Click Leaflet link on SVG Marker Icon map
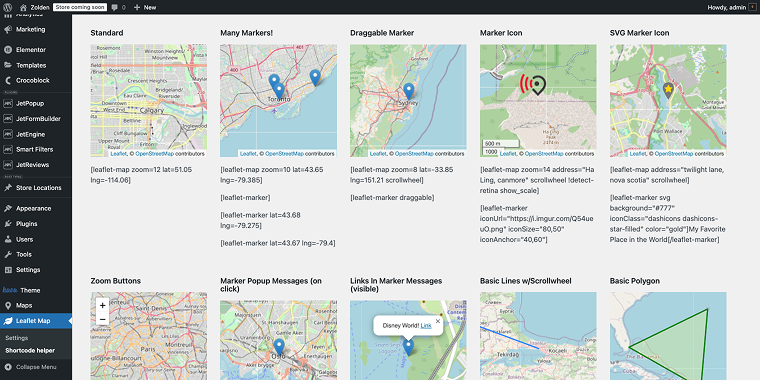The height and width of the screenshot is (380, 760). click(x=638, y=154)
